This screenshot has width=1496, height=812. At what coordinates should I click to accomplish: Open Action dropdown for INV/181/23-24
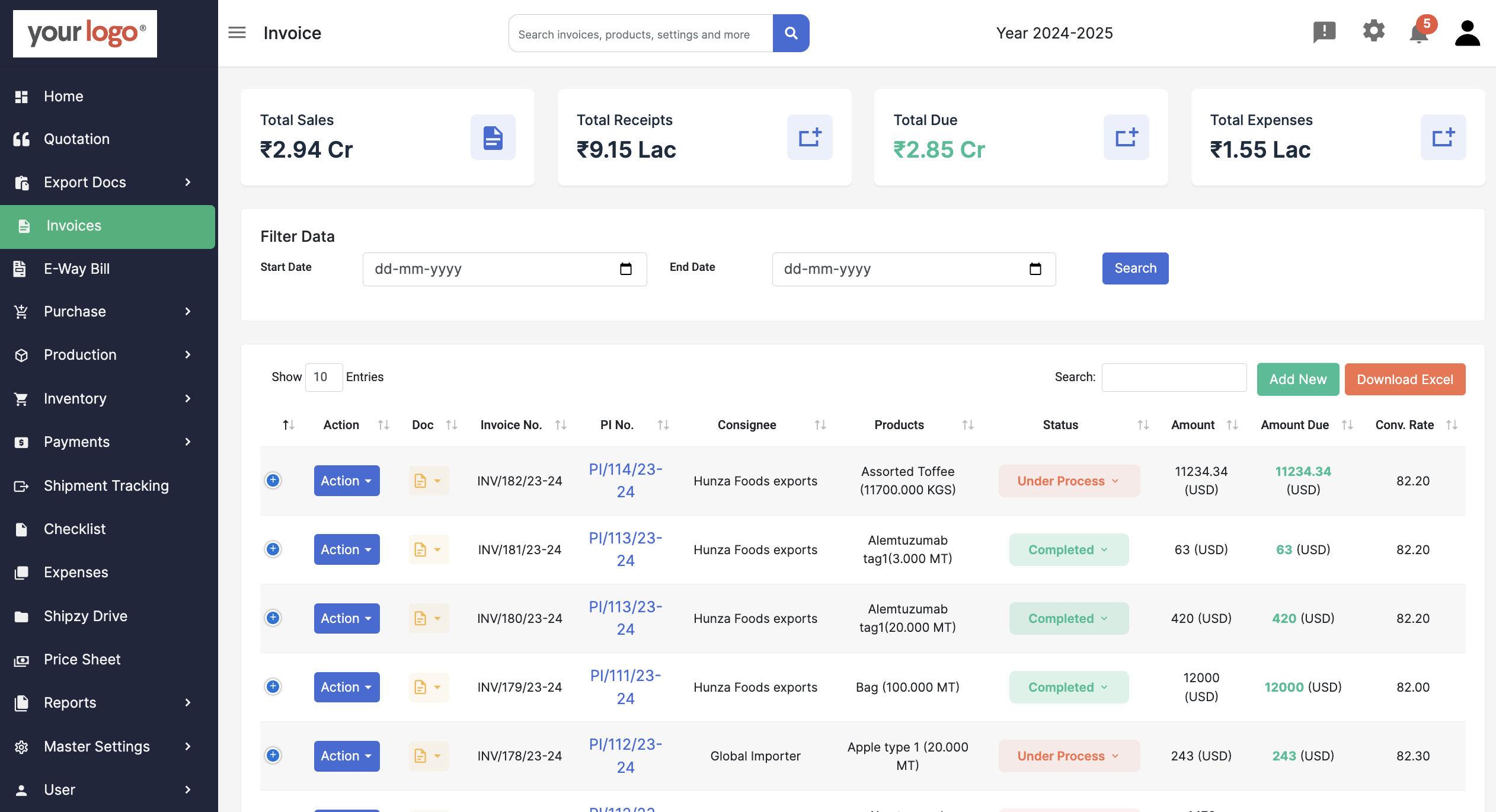(x=347, y=549)
